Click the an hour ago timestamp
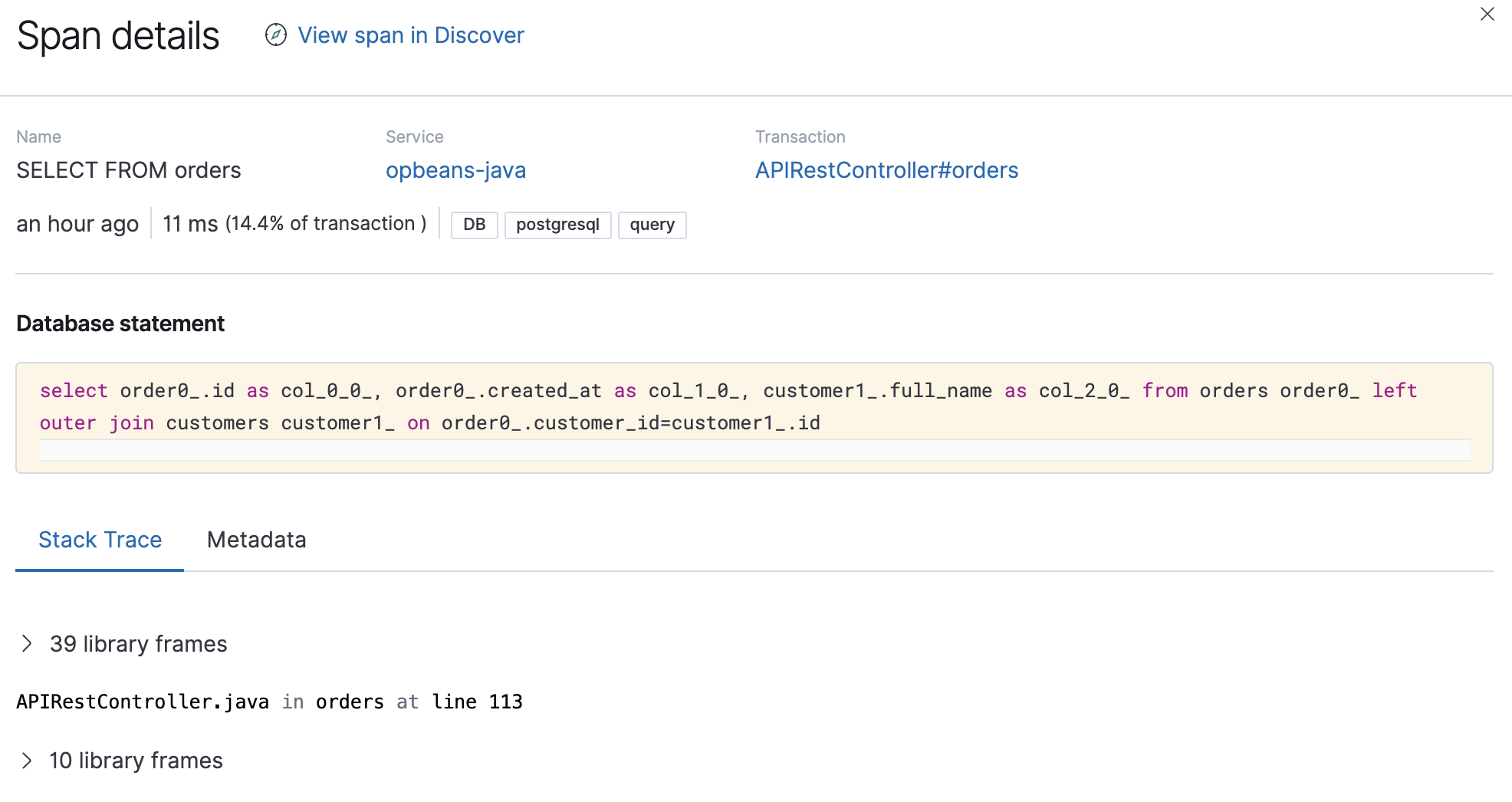 [77, 223]
